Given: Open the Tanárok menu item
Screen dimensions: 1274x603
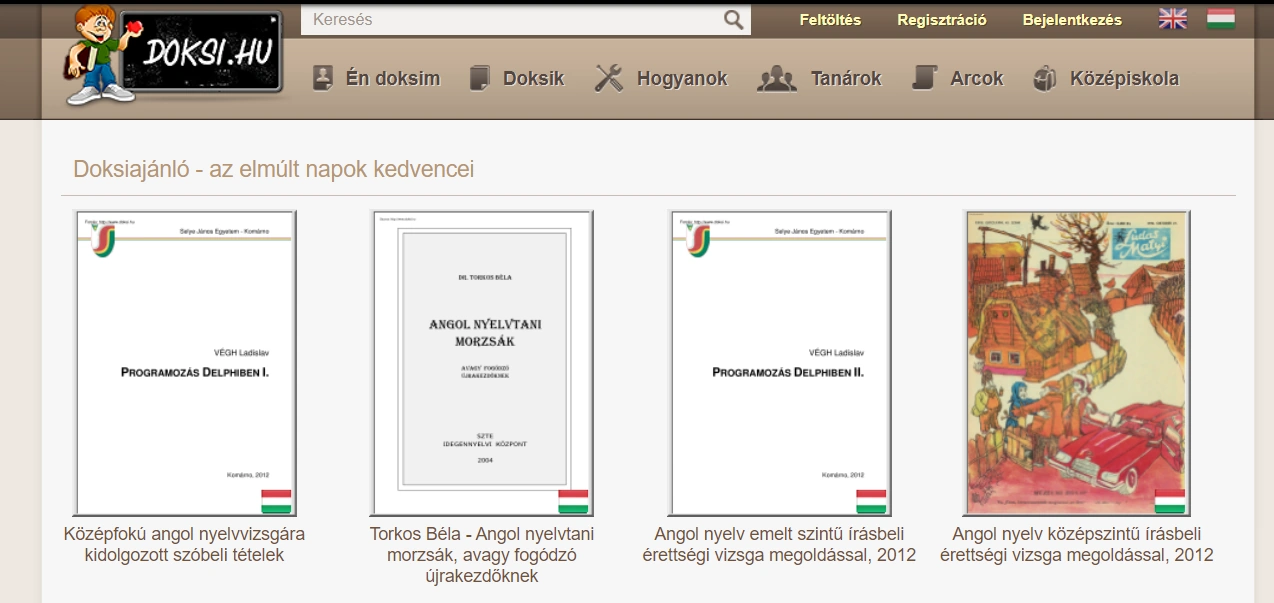Looking at the screenshot, I should coord(846,78).
